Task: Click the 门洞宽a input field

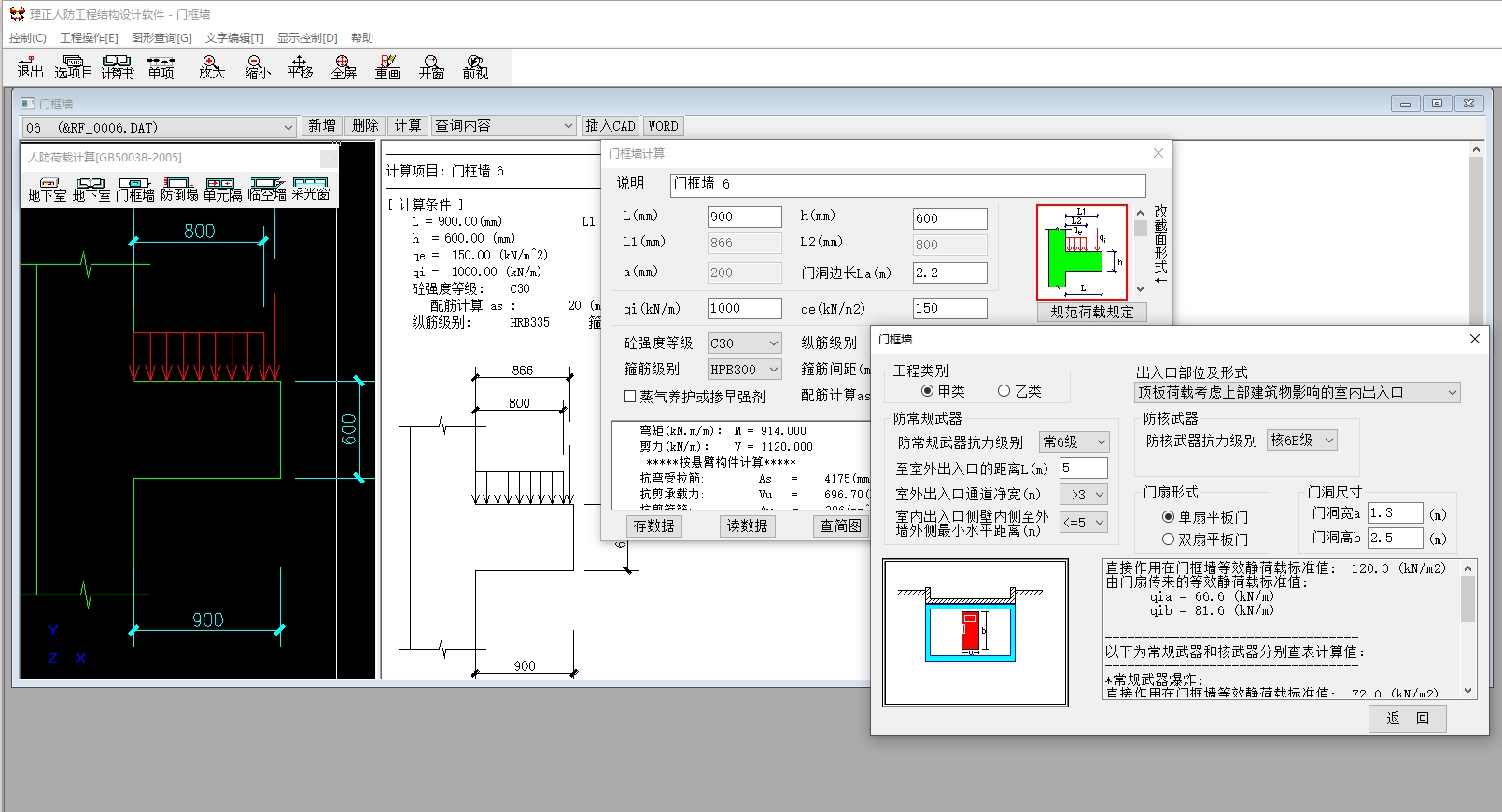Action: point(1395,513)
